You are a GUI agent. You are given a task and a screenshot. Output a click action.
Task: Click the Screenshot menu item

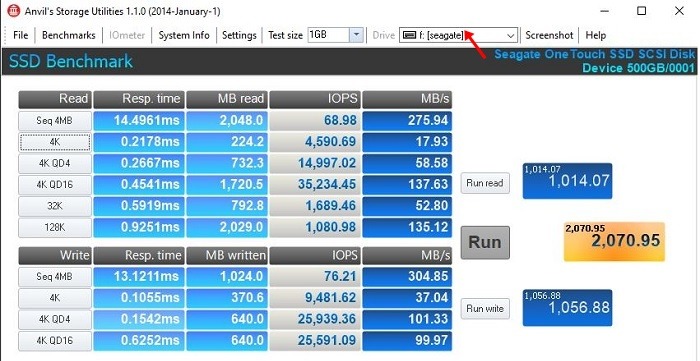click(x=549, y=35)
